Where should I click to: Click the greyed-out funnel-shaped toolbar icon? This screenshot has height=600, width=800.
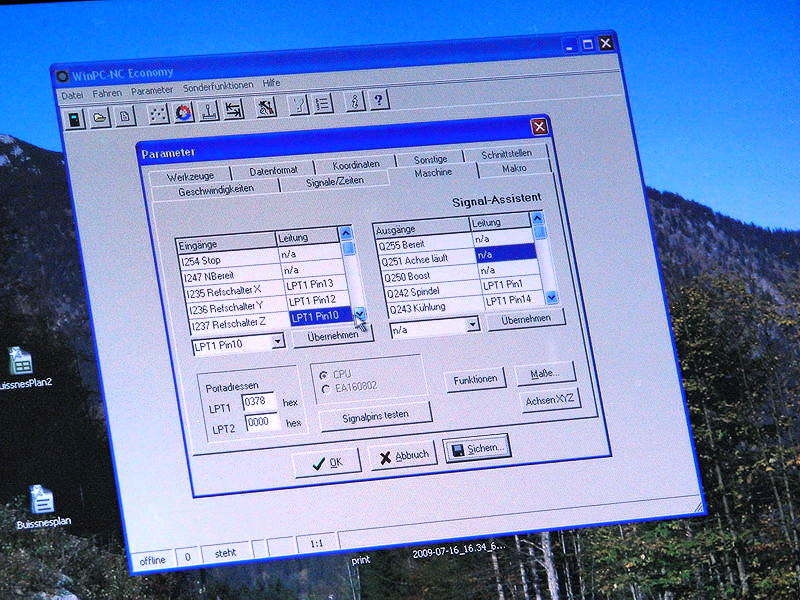pos(299,105)
